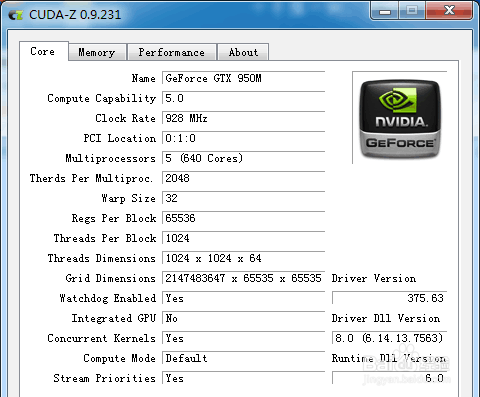Image resolution: width=480 pixels, height=397 pixels.
Task: Click the Clock Rate value 928 MHz
Action: (x=244, y=118)
